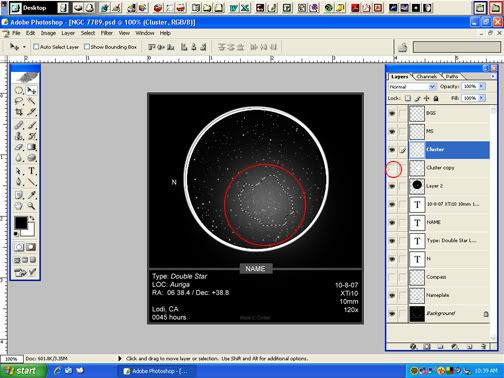
Task: Enable Auto Select Layer checkbox
Action: click(36, 47)
